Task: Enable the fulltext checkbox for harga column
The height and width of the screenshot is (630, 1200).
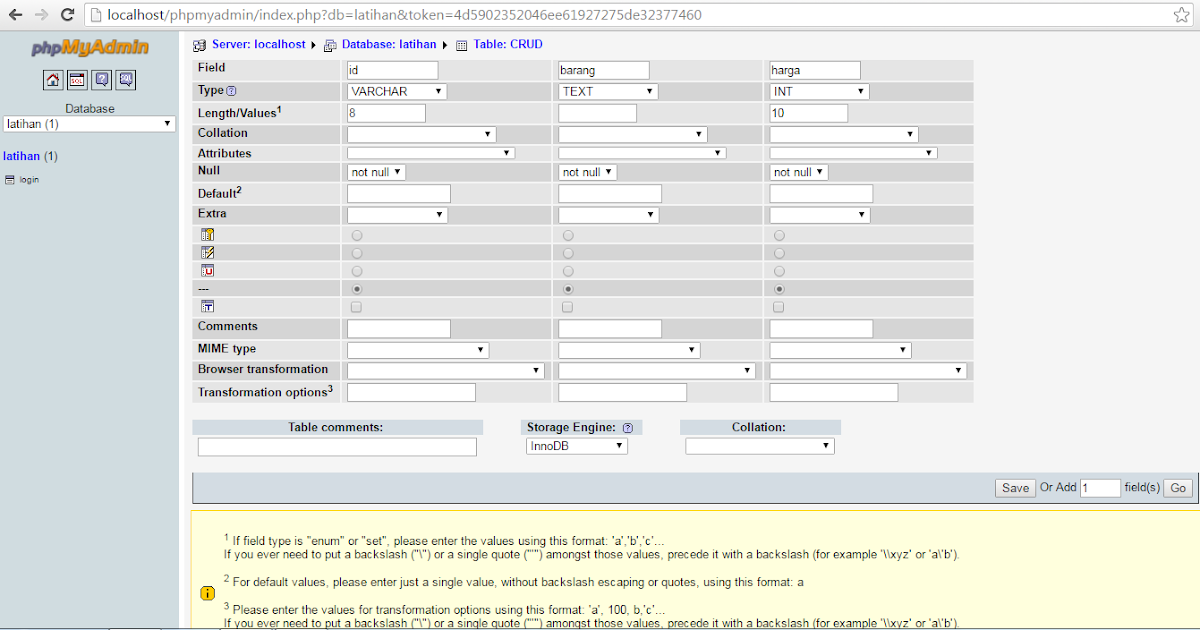Action: (x=778, y=307)
